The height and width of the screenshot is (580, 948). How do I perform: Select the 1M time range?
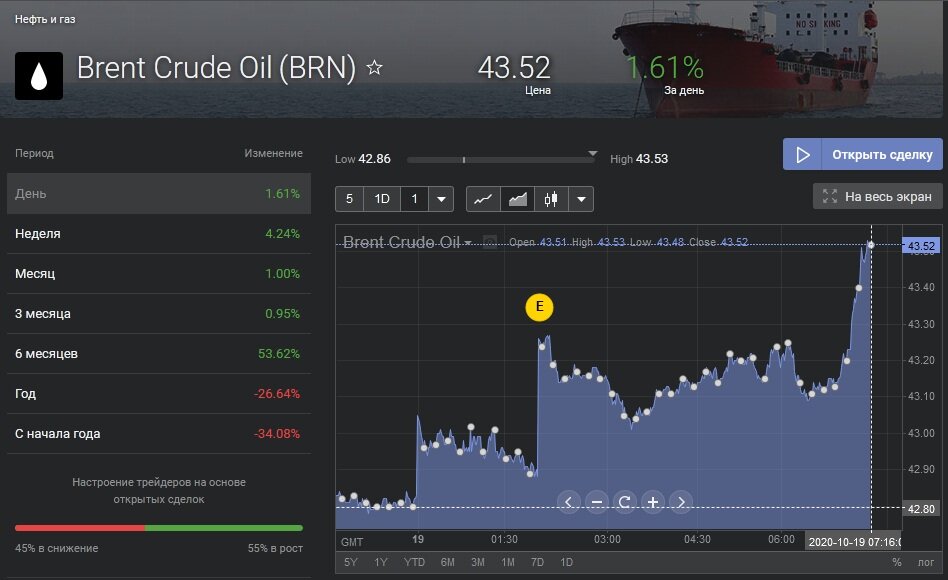(x=508, y=562)
